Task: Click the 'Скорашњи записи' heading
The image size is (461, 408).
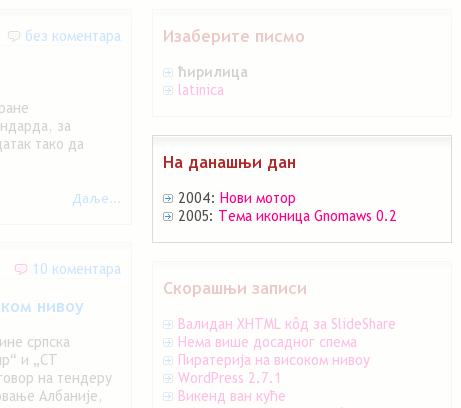Action: (235, 288)
